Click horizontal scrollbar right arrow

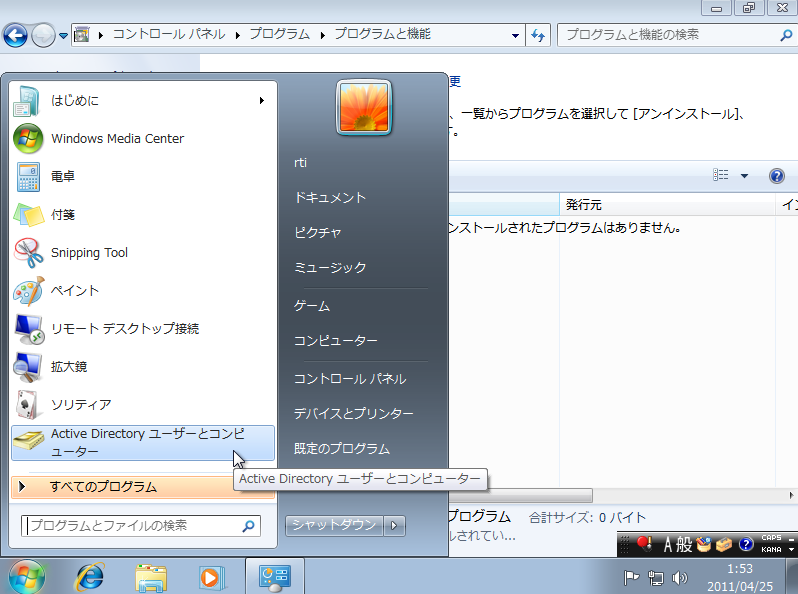click(791, 495)
